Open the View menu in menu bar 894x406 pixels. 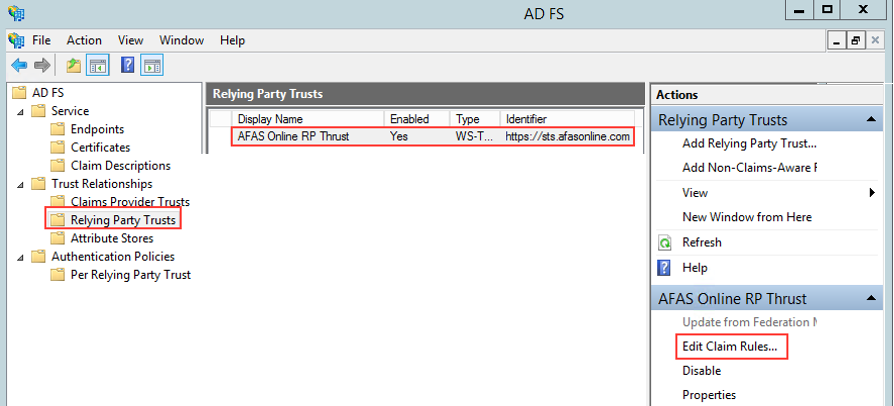(131, 40)
